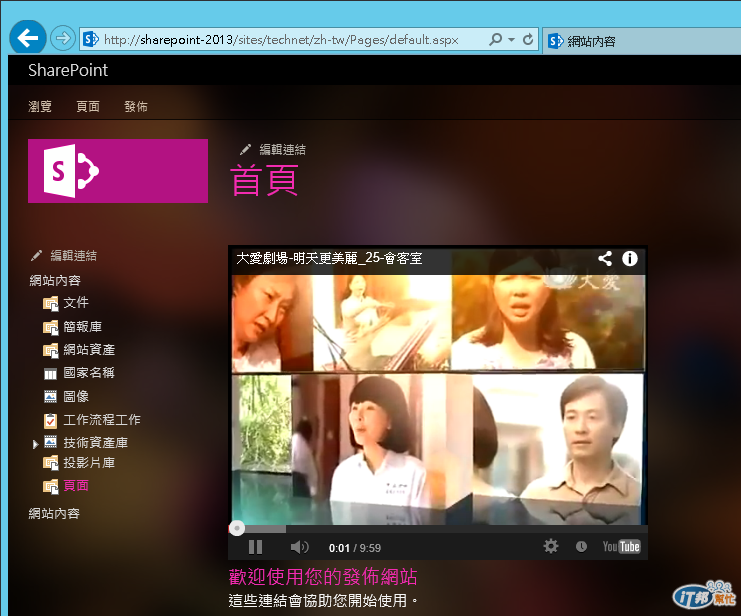Click pencil icon in left navigation

(x=36, y=256)
